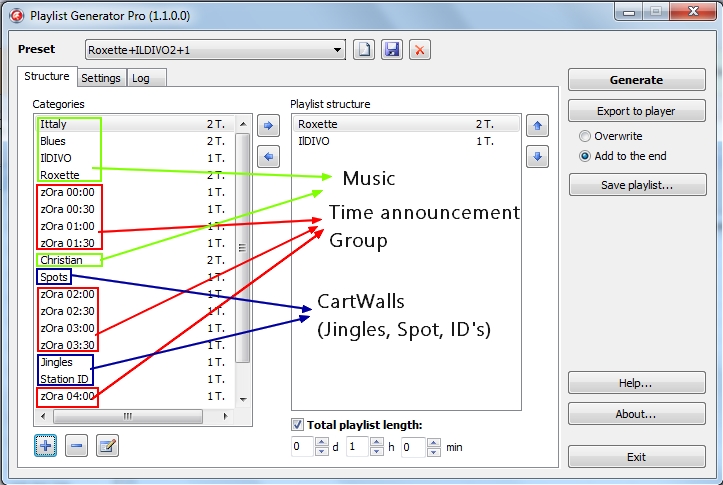Viewport: 723px width, 485px height.
Task: Save the preset with the floppy icon
Action: click(x=392, y=49)
